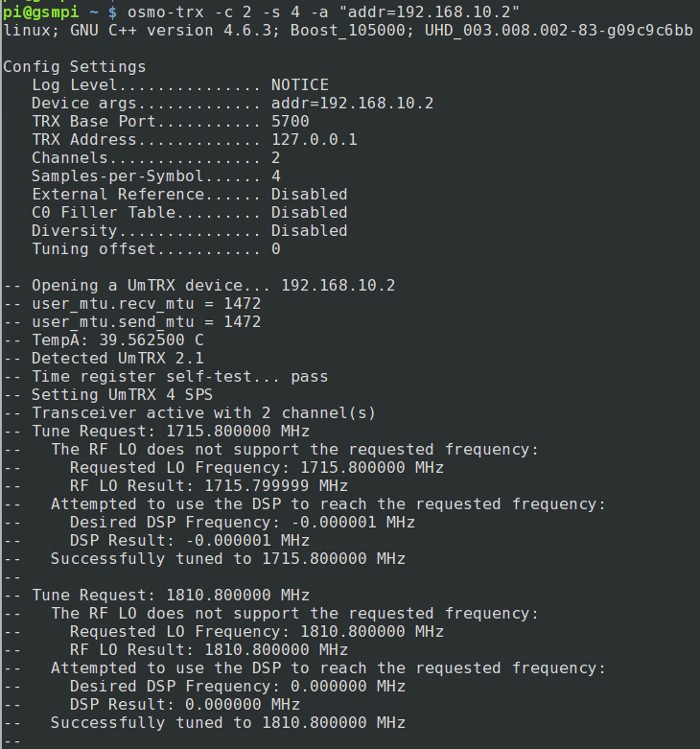Viewport: 700px width, 749px height.
Task: Click the TRX Base Port 5700 value
Action: 290,121
